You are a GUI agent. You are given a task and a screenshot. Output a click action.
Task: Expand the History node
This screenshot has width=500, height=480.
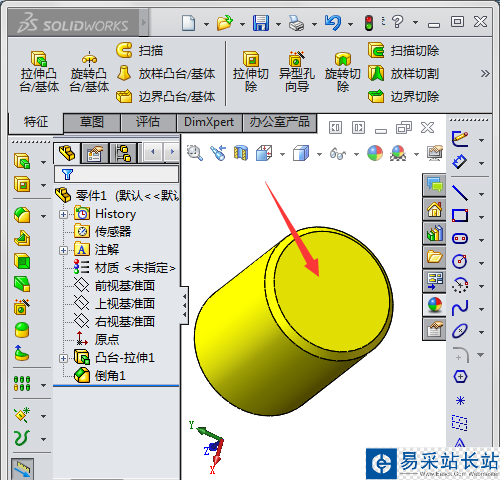click(x=63, y=214)
